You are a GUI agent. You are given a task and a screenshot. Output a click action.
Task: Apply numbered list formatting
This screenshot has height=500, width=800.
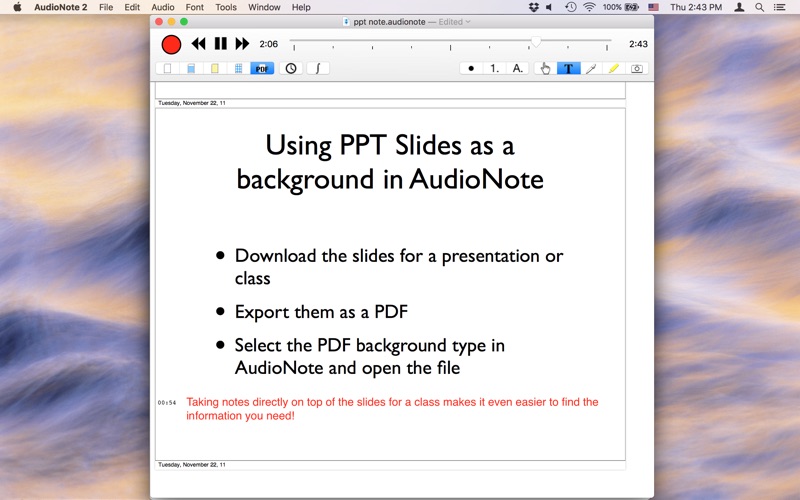(x=494, y=68)
